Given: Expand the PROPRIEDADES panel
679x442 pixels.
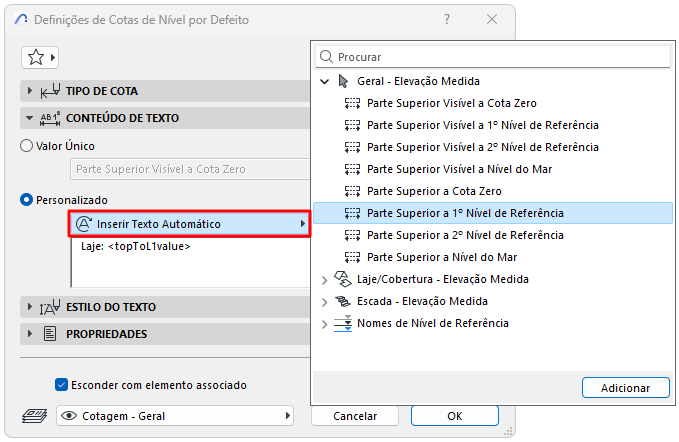Looking at the screenshot, I should click(x=29, y=334).
